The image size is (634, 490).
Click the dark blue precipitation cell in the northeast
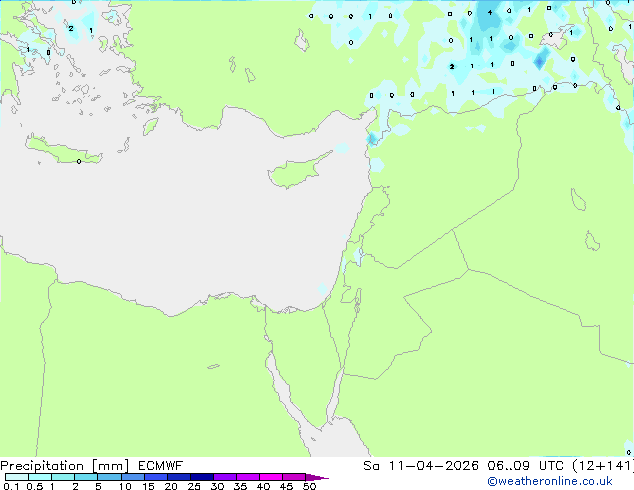(540, 61)
